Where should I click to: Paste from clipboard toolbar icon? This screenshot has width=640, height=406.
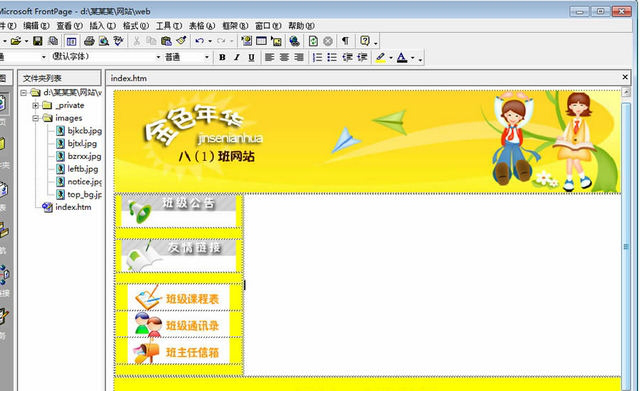tap(166, 41)
